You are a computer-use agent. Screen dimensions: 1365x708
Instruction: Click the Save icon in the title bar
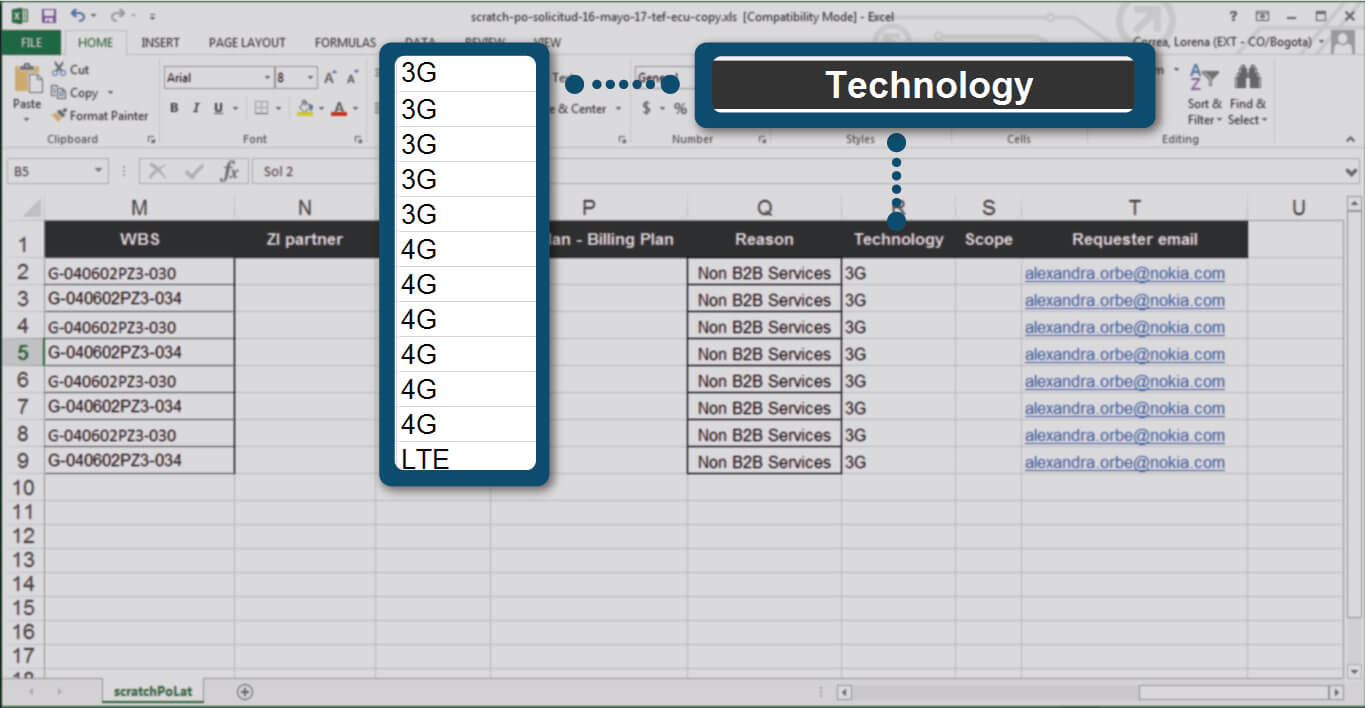click(x=49, y=16)
